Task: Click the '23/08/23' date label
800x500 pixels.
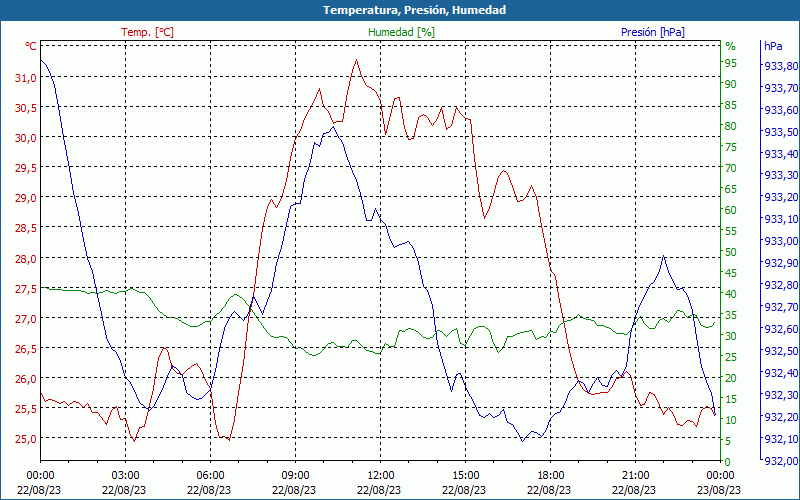Action: coord(719,490)
